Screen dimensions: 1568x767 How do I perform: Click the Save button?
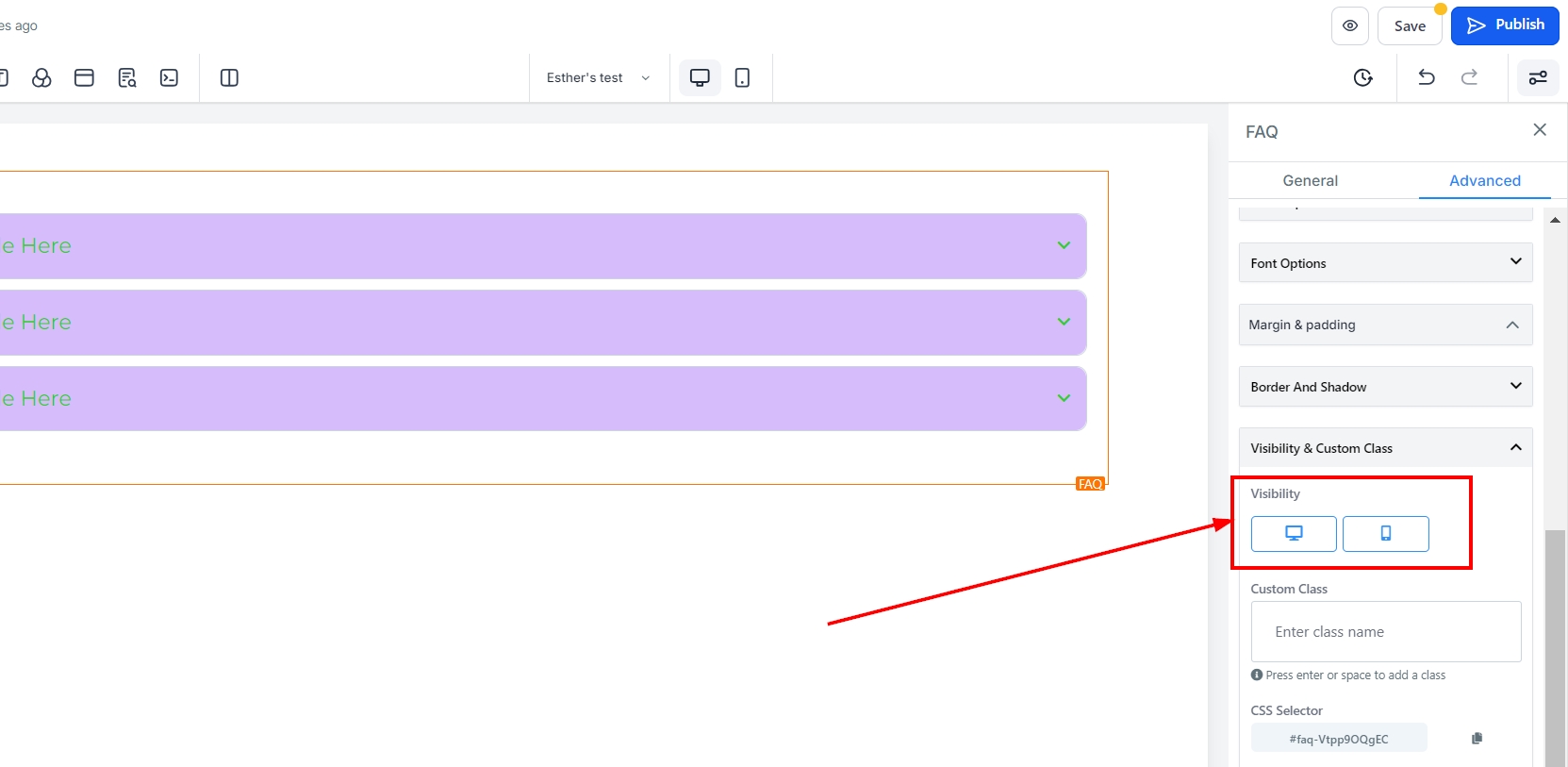(1409, 25)
